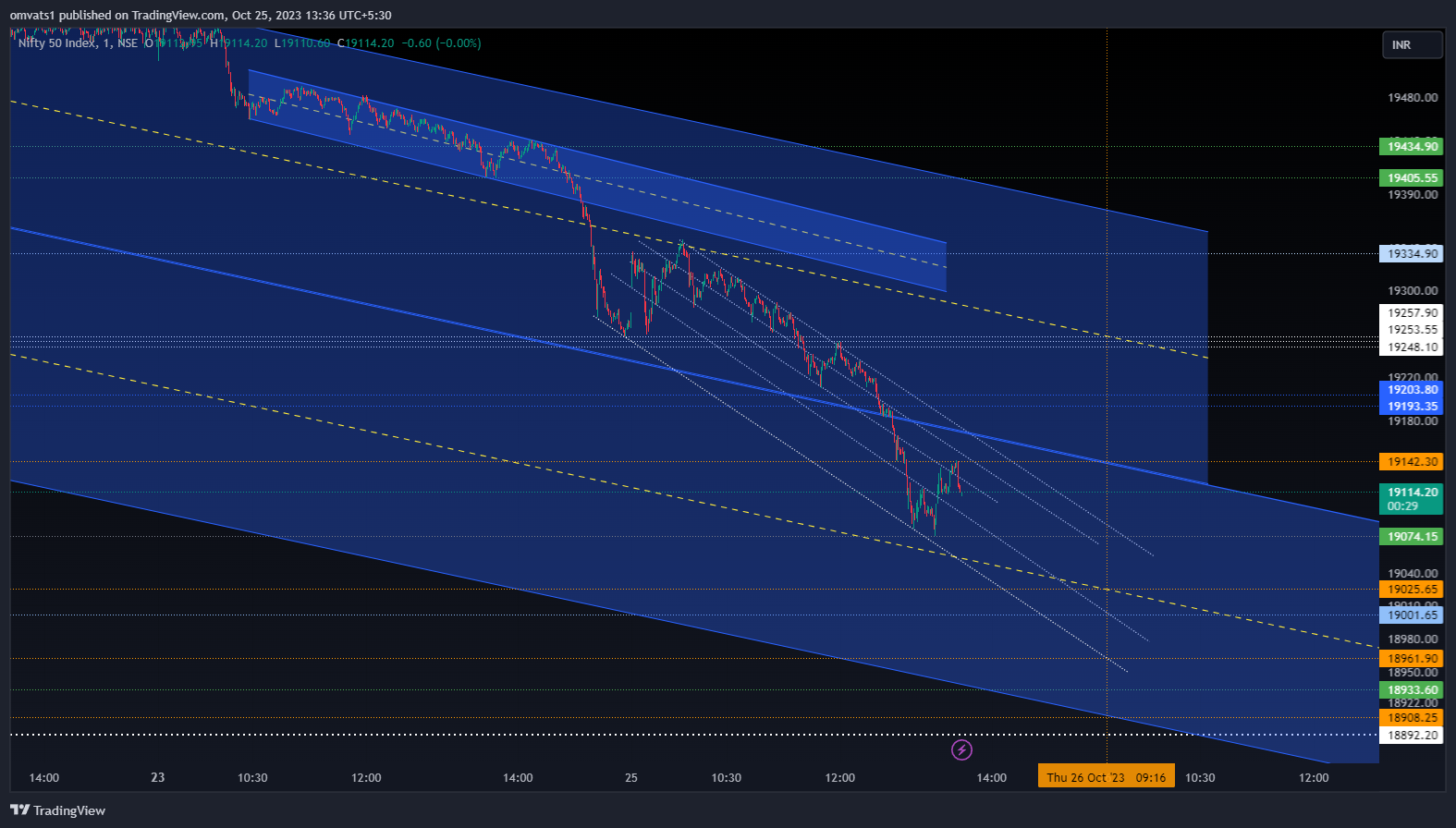Click the 12:00 time label after date 23
The image size is (1456, 828).
[x=366, y=778]
